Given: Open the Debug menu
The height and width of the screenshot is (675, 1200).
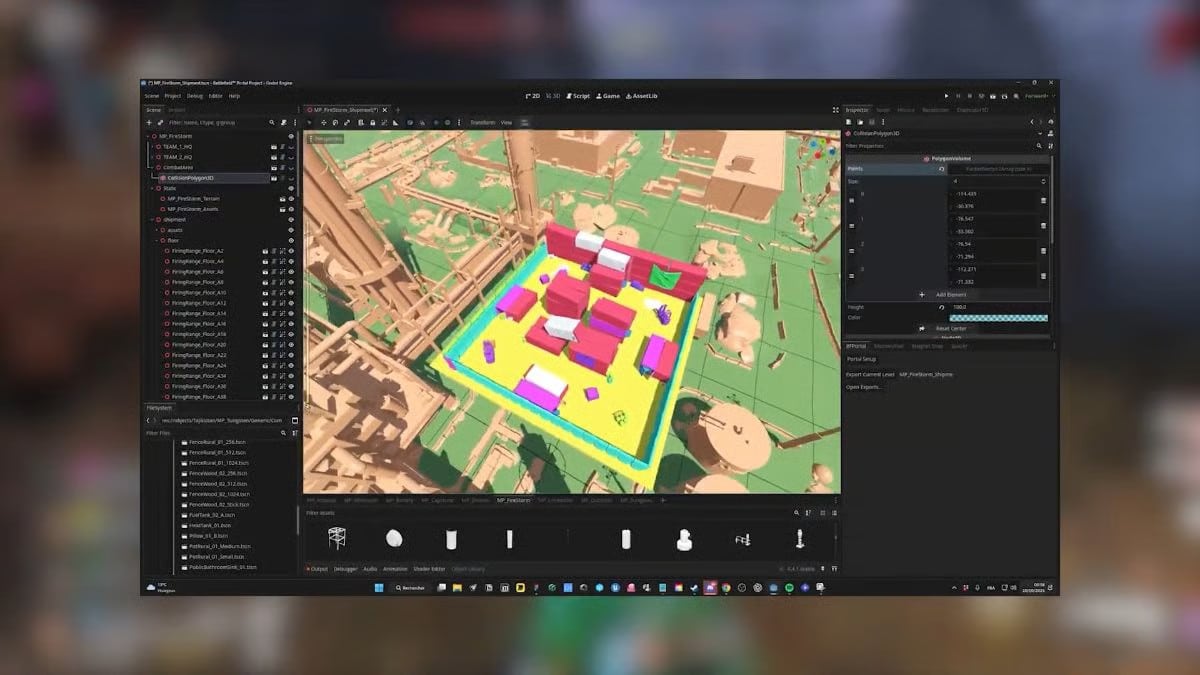Looking at the screenshot, I should click(x=194, y=96).
